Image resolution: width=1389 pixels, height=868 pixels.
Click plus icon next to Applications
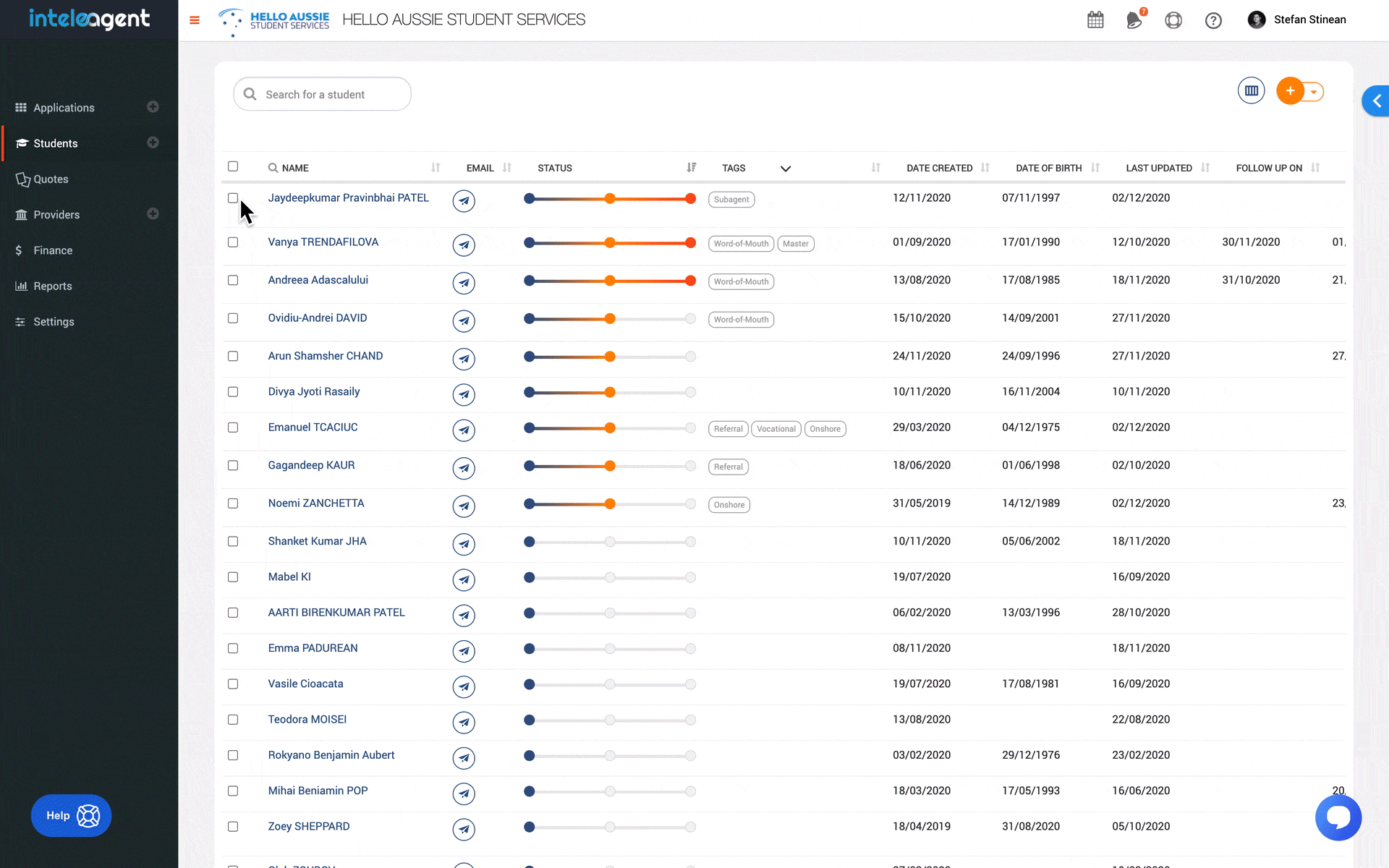pos(153,107)
